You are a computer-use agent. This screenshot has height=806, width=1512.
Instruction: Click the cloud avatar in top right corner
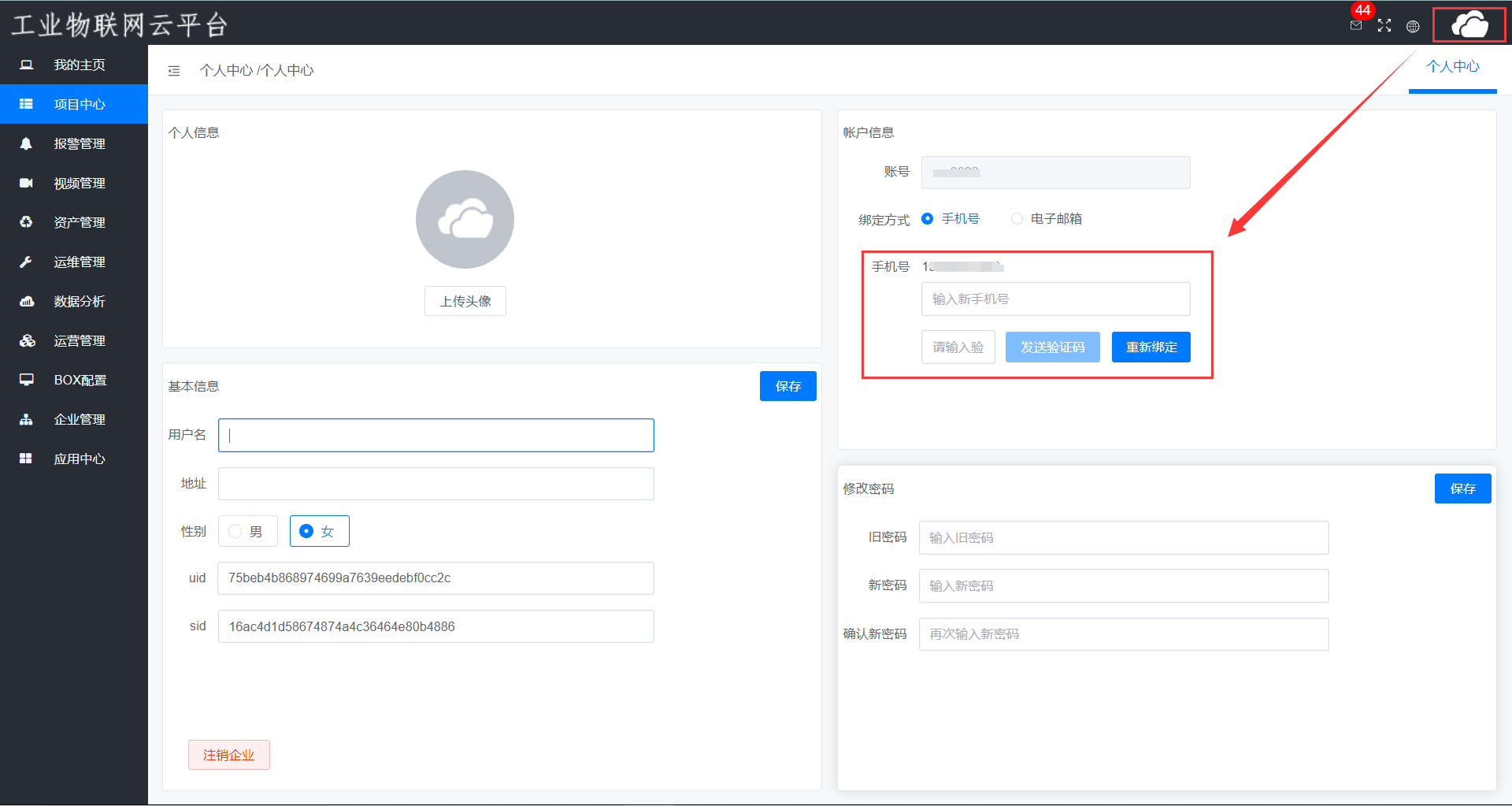(1469, 24)
